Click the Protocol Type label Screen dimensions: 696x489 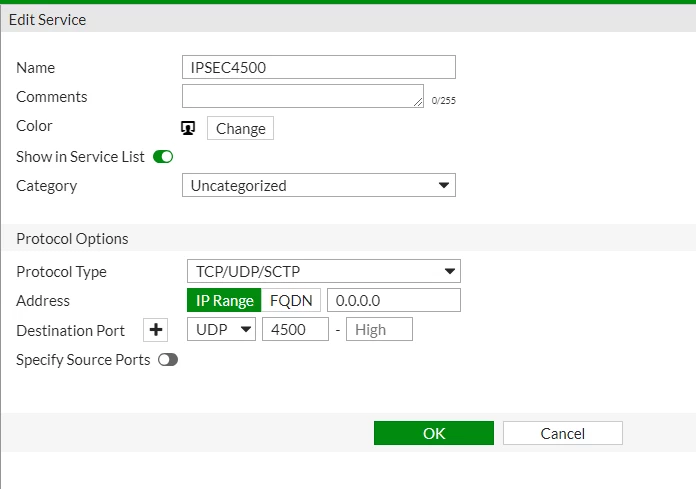click(x=62, y=272)
